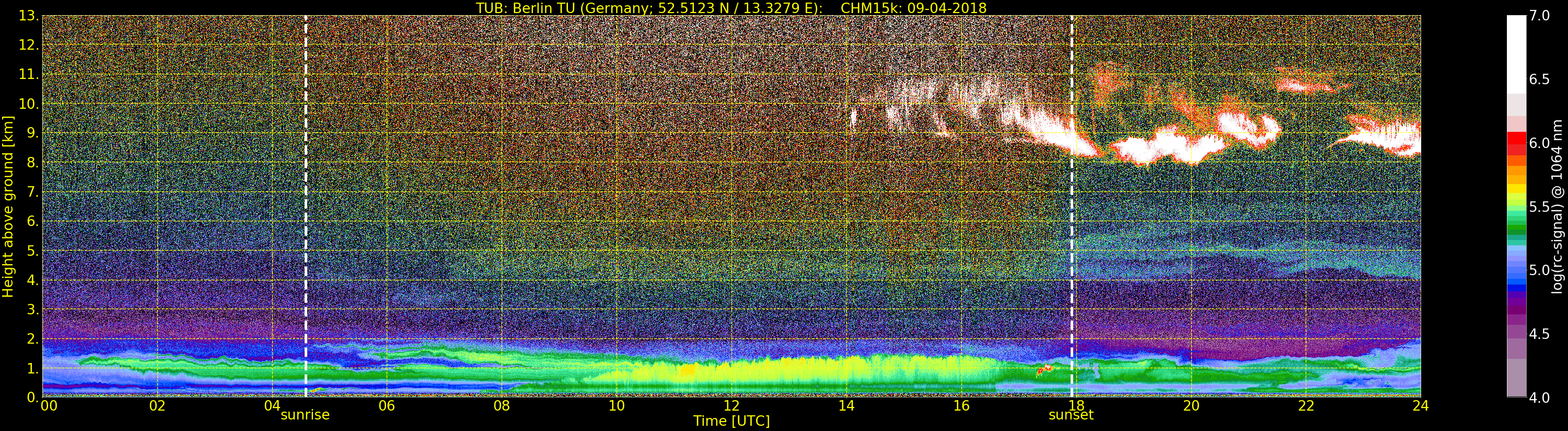Click the "18" time axis tick label
Viewport: 1568px width, 431px height.
coord(1076,406)
